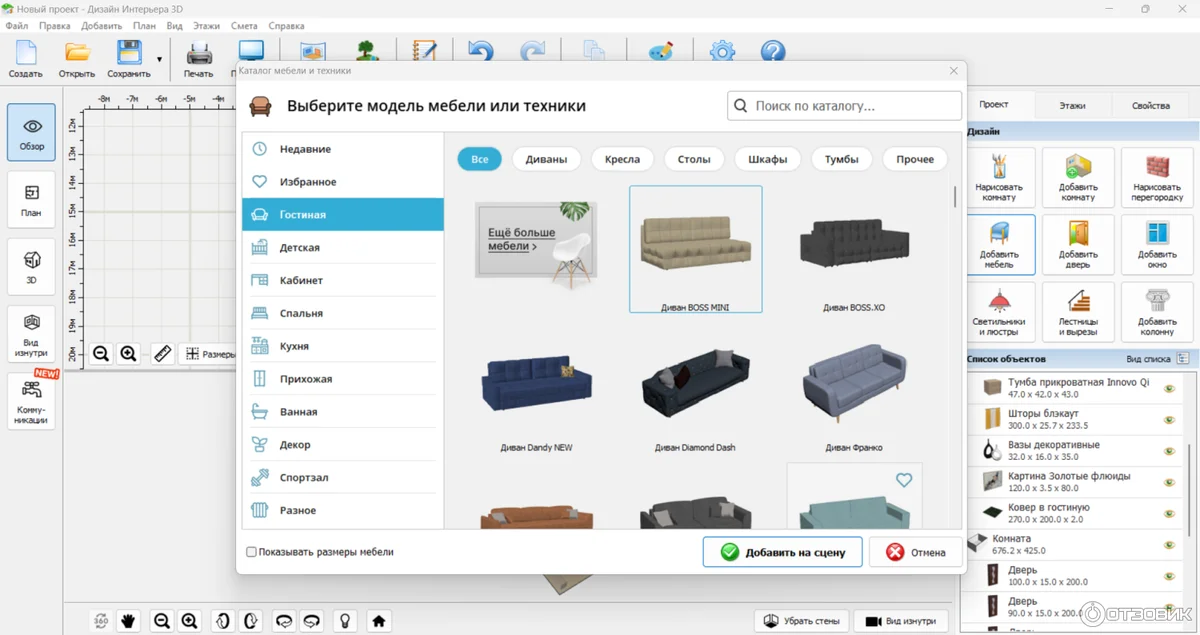Viewport: 1200px width, 635px height.
Task: Select the Диван BOSS.XO thumbnail
Action: click(x=855, y=250)
